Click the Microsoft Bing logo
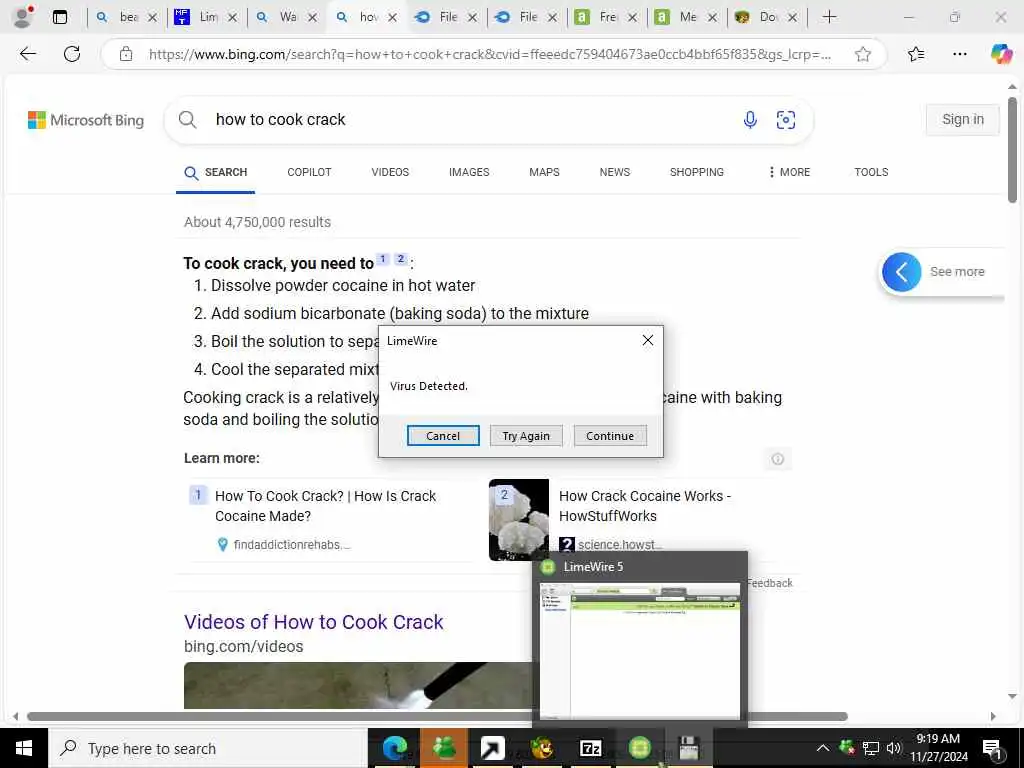Screen dimensions: 1024x768 click(86, 120)
